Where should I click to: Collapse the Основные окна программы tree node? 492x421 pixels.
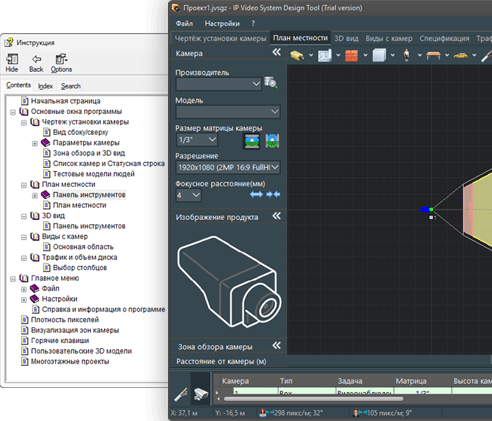[13, 112]
